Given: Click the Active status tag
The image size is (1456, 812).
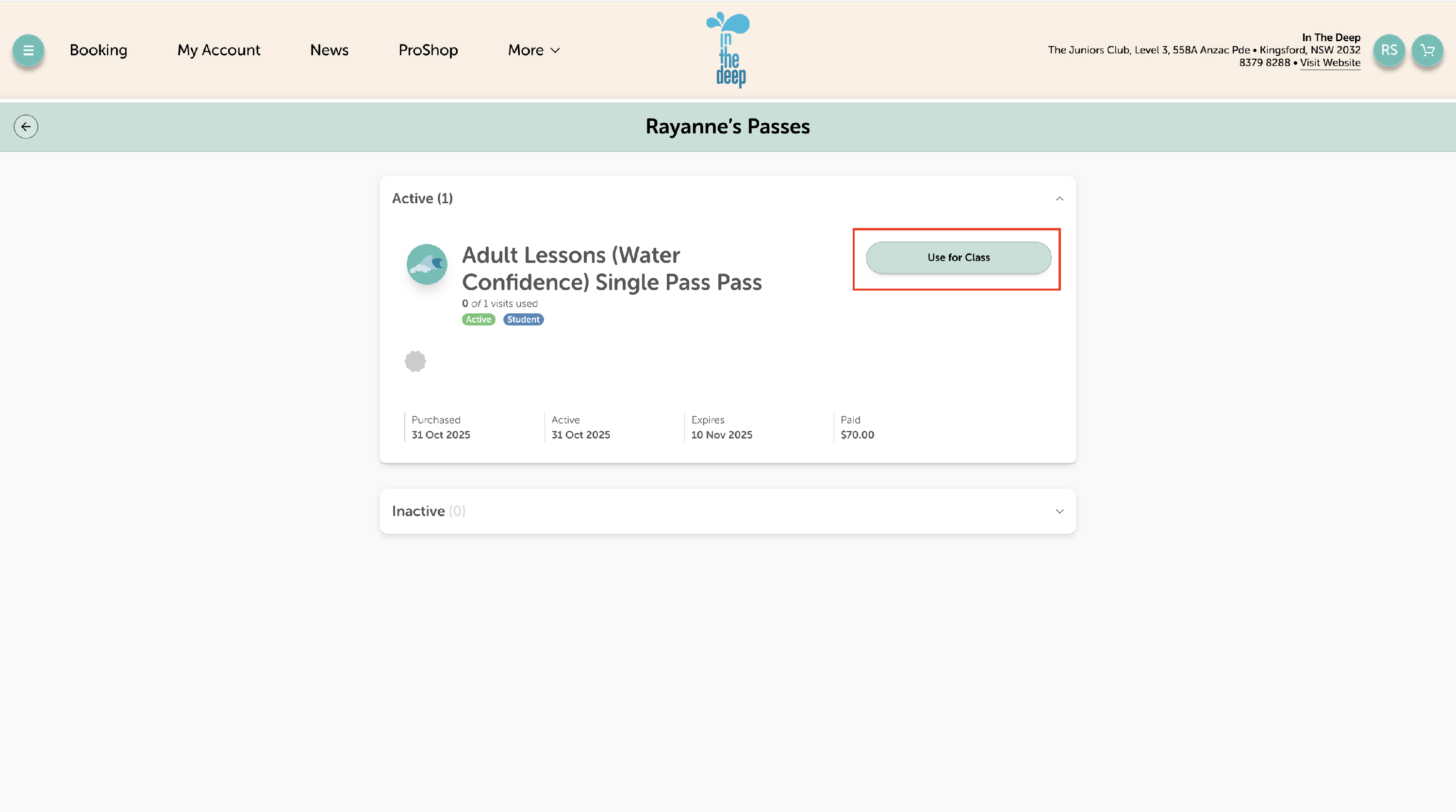Looking at the screenshot, I should point(478,320).
